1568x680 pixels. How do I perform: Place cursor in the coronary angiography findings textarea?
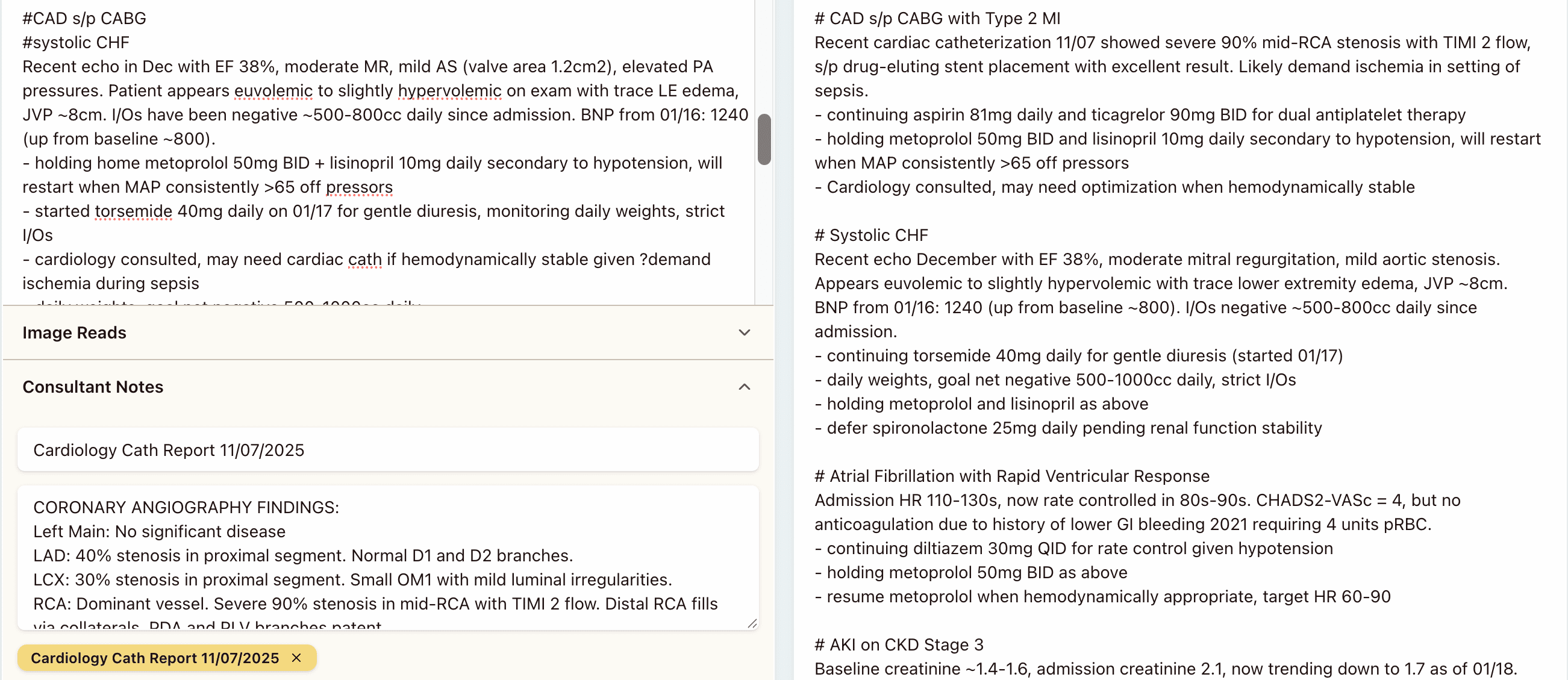[365, 555]
